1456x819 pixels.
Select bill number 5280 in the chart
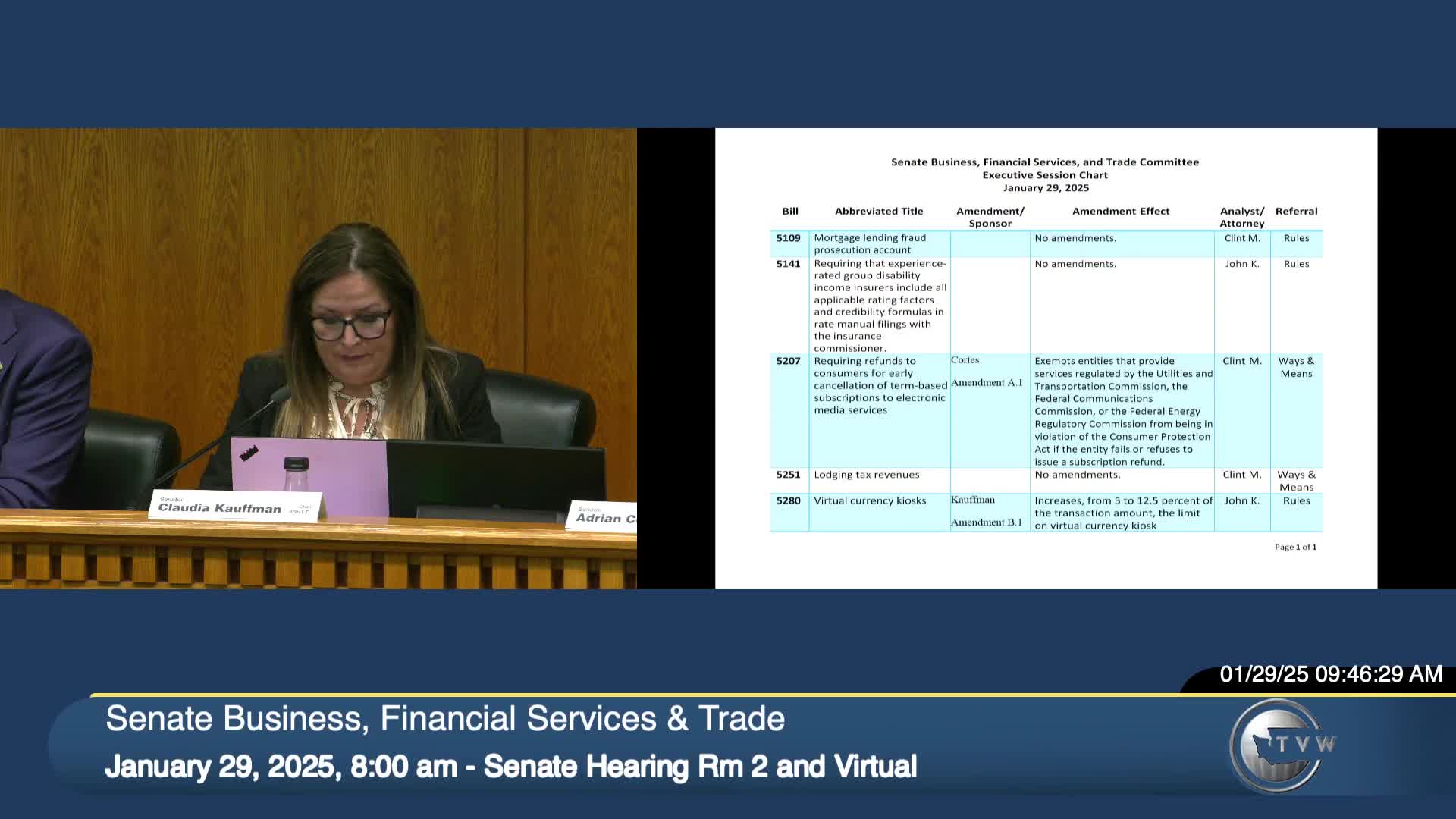click(788, 500)
